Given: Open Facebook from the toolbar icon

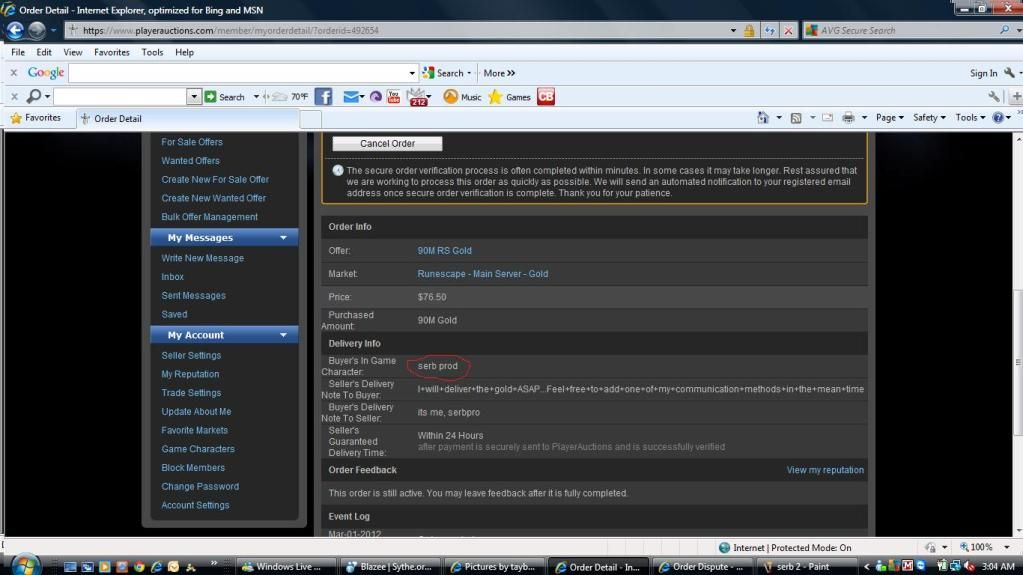Looking at the screenshot, I should click(x=323, y=97).
